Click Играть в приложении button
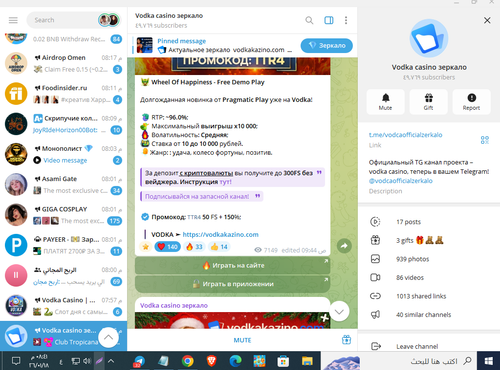500x370 pixels. (x=232, y=284)
